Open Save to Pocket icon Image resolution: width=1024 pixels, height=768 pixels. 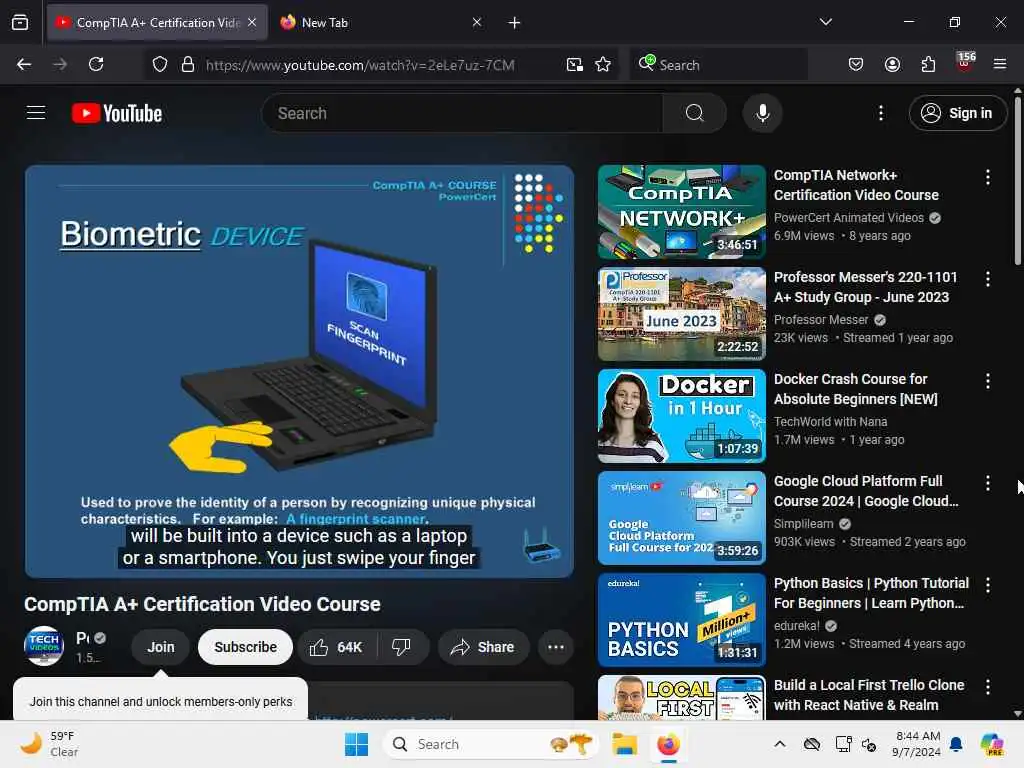856,64
